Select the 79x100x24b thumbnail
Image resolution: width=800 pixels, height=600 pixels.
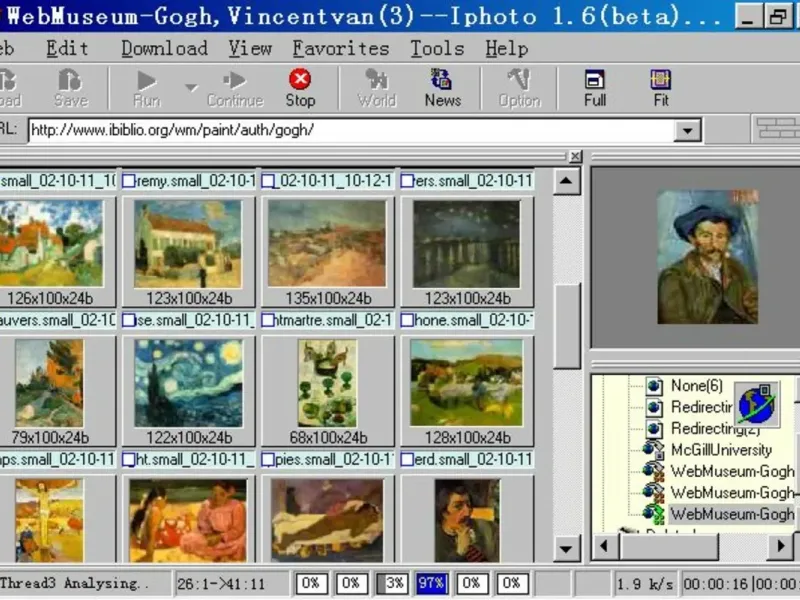coord(49,384)
